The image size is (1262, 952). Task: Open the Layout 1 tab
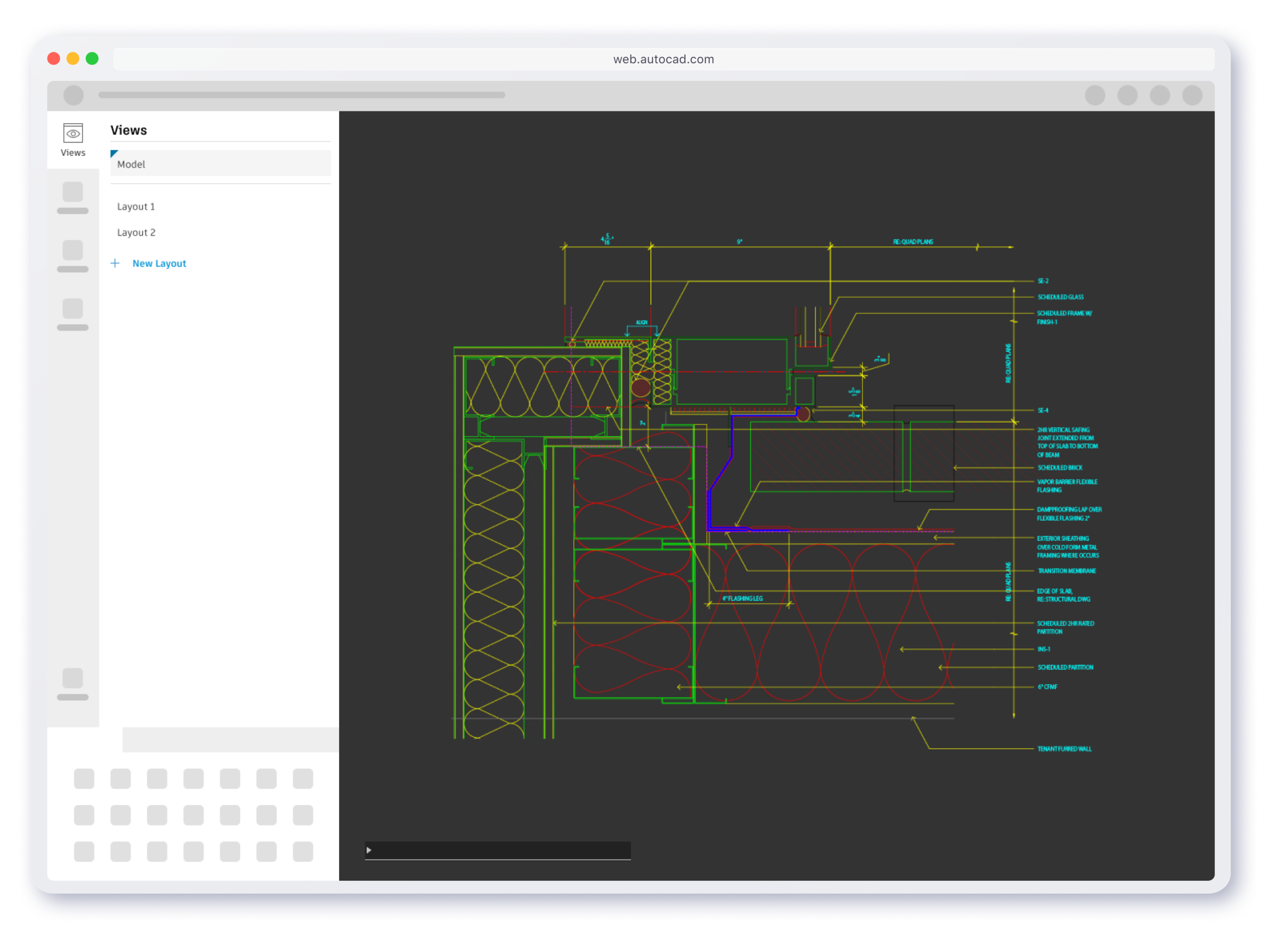coord(136,206)
